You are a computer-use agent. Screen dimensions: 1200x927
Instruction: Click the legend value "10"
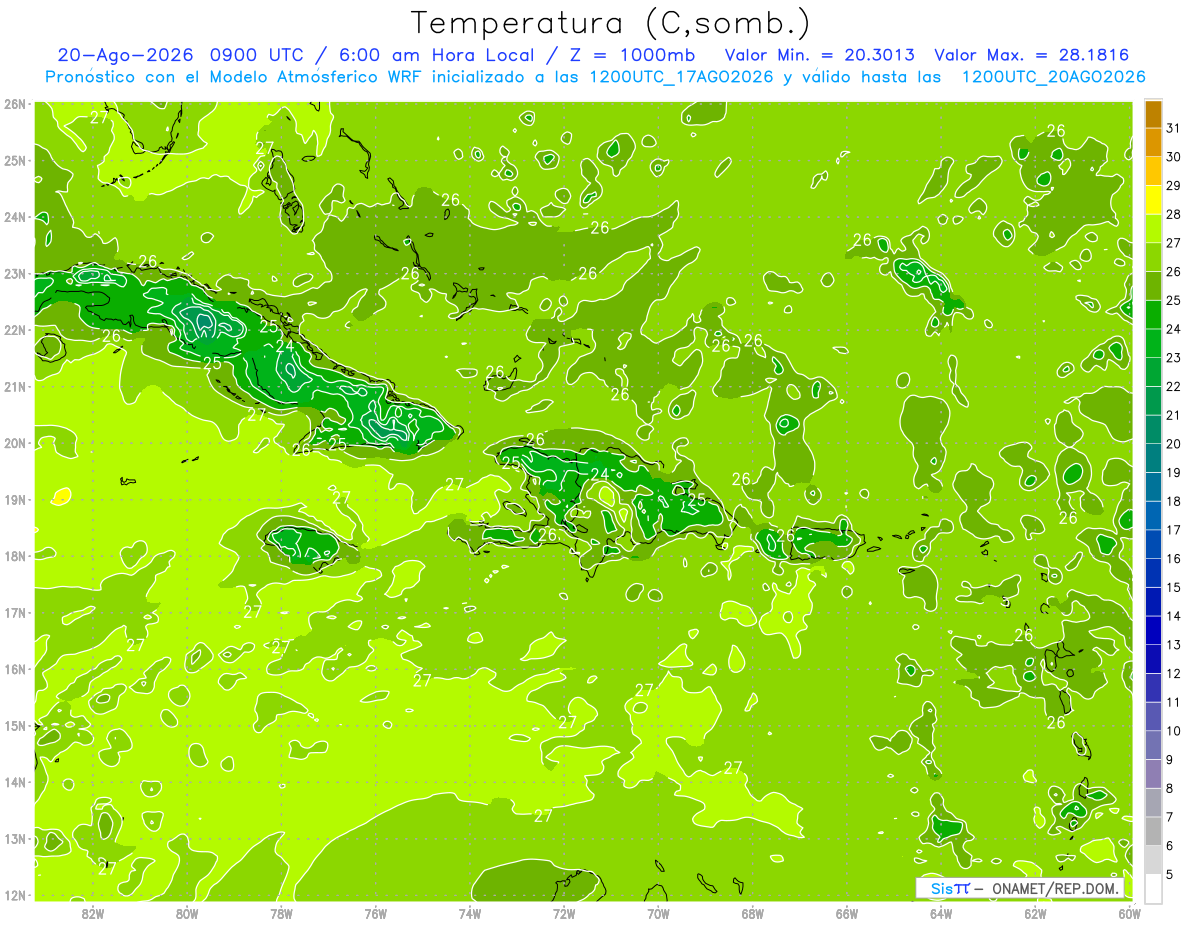1174,731
